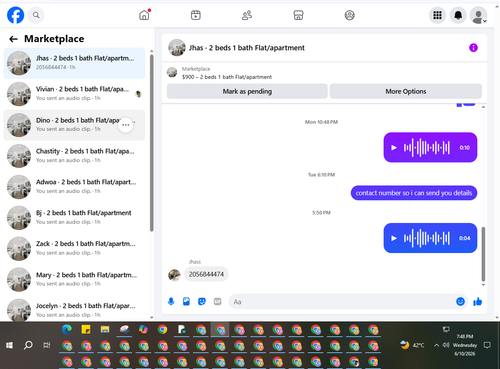The height and width of the screenshot is (369, 500).
Task: Open the Windows Start button
Action: [x=9, y=345]
